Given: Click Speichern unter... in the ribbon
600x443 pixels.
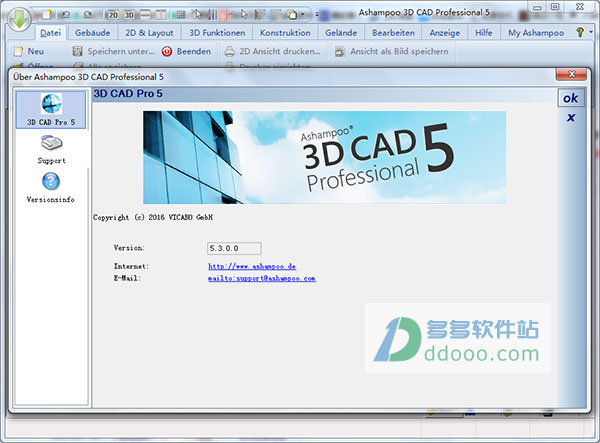Looking at the screenshot, I should pyautogui.click(x=113, y=51).
